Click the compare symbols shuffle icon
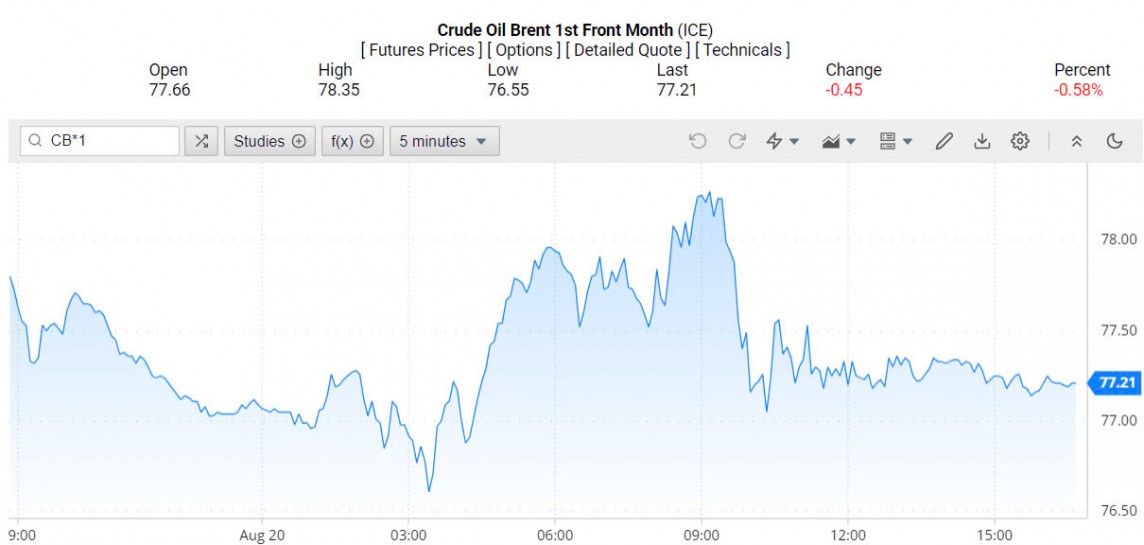The width and height of the screenshot is (1144, 545). [x=201, y=141]
